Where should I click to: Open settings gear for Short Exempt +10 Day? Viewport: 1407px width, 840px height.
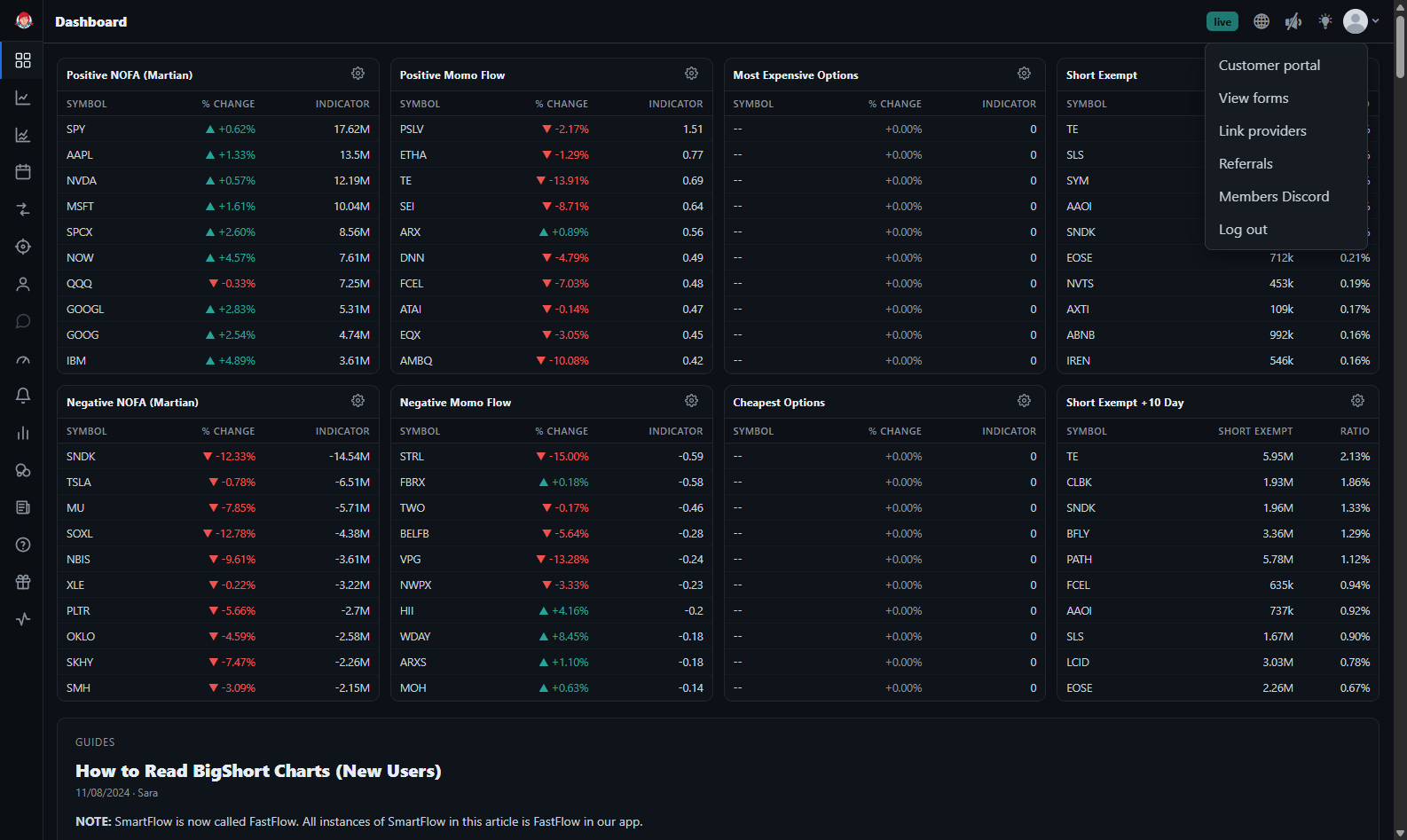(1357, 401)
